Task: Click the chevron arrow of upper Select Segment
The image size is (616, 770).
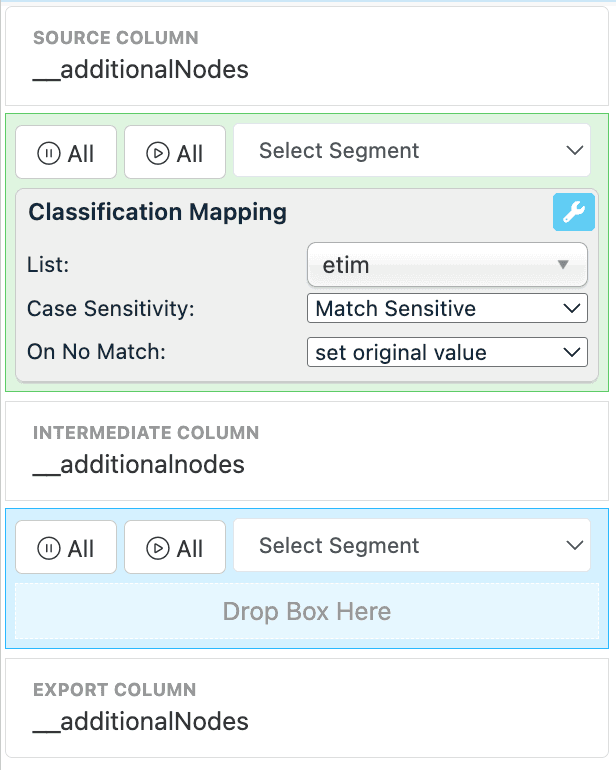Action: click(x=574, y=151)
